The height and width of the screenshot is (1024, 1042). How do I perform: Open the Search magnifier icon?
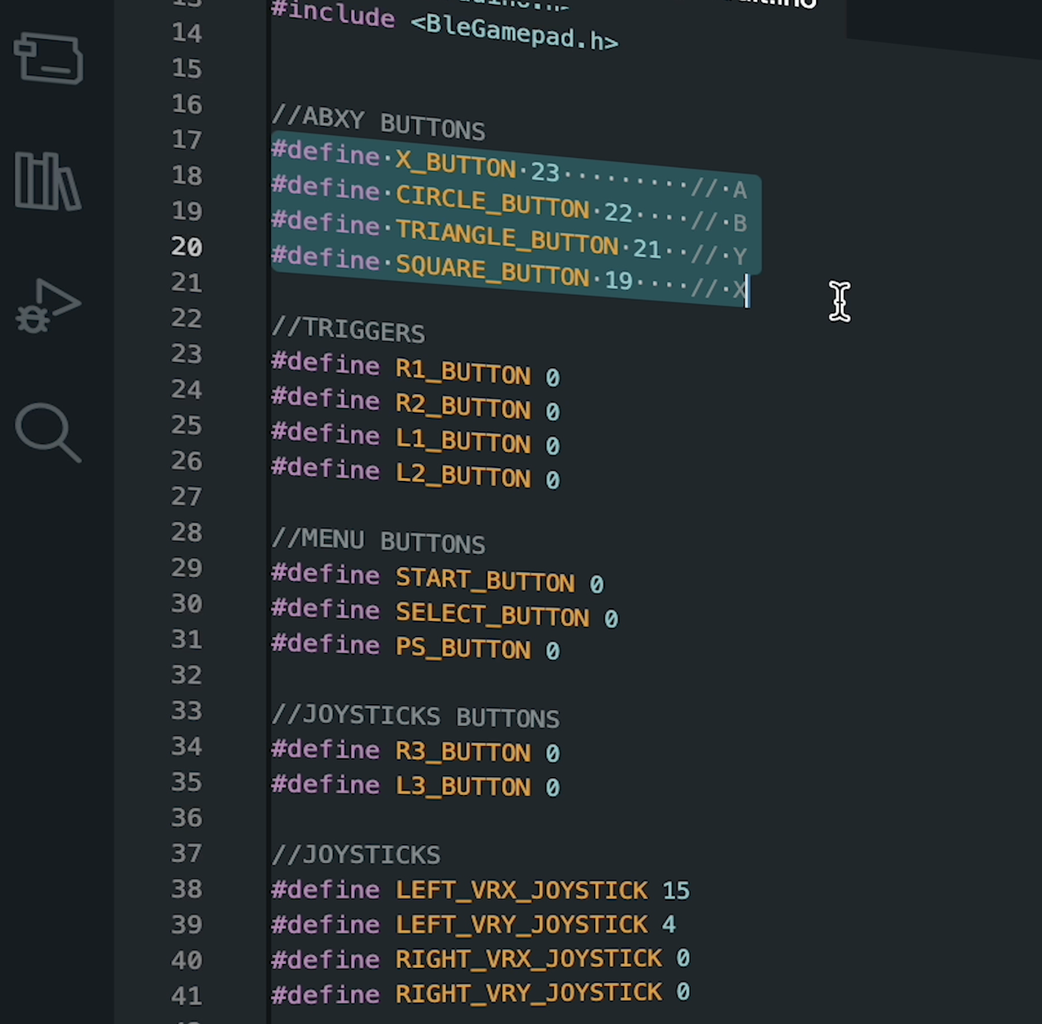(x=48, y=433)
